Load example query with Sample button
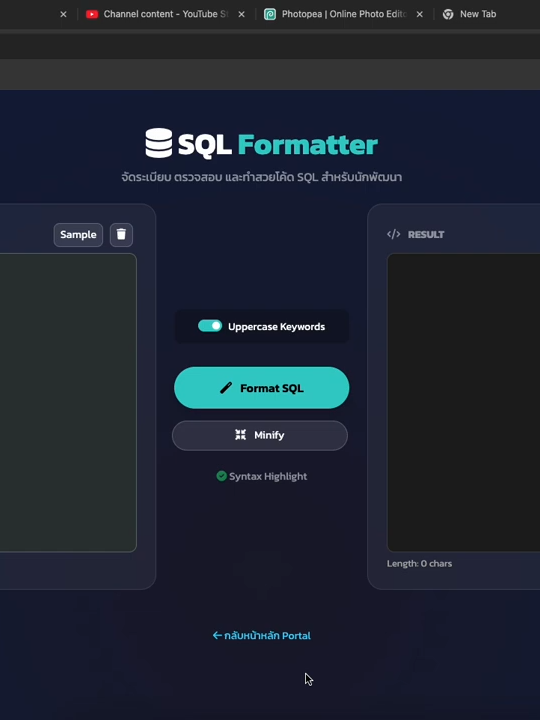Viewport: 540px width, 720px height. (x=78, y=235)
